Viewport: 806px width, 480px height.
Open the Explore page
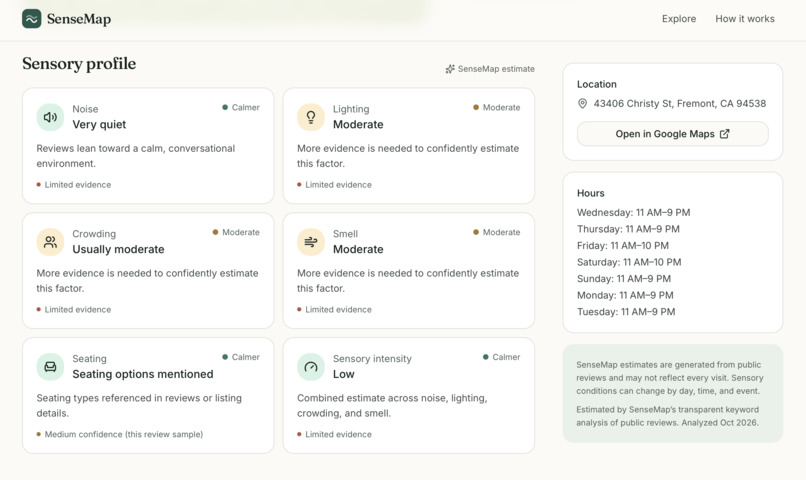click(x=679, y=19)
